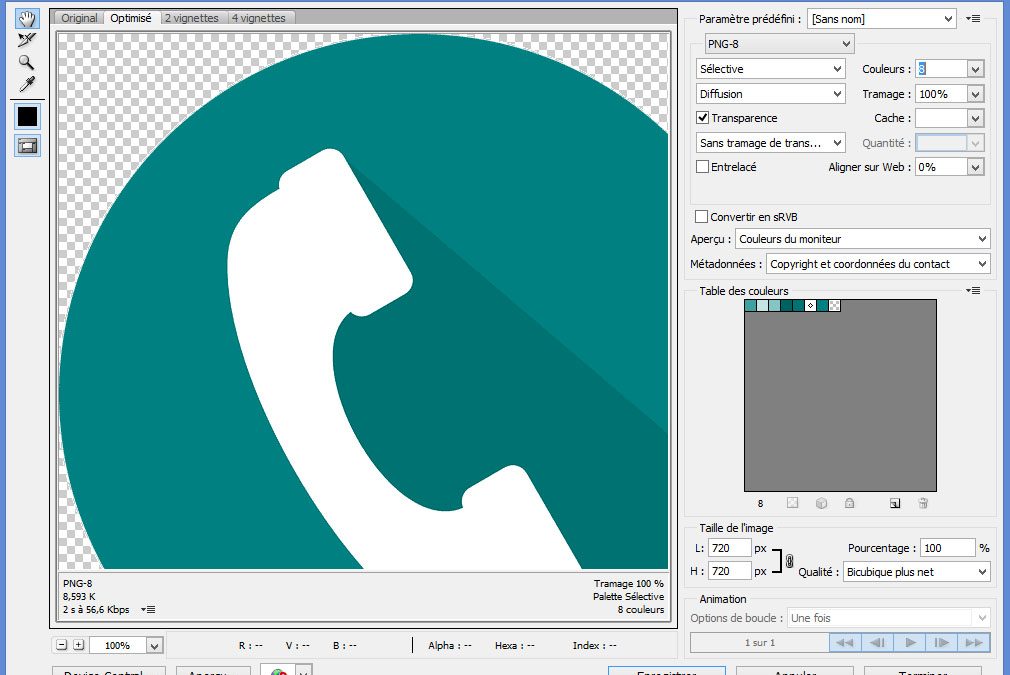Select the Zoom magnifier tool
The height and width of the screenshot is (675, 1010).
[x=27, y=62]
